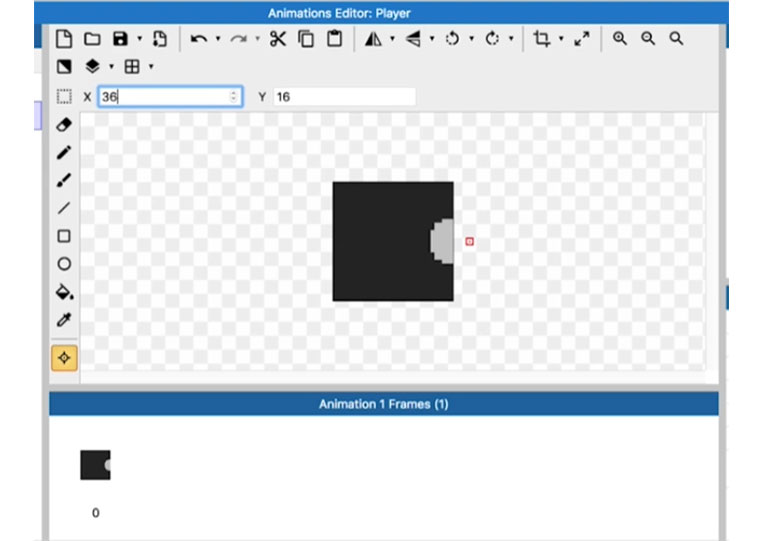Screen dimensions: 763x541
Task: Open the save options dropdown arrow
Action: (x=140, y=38)
